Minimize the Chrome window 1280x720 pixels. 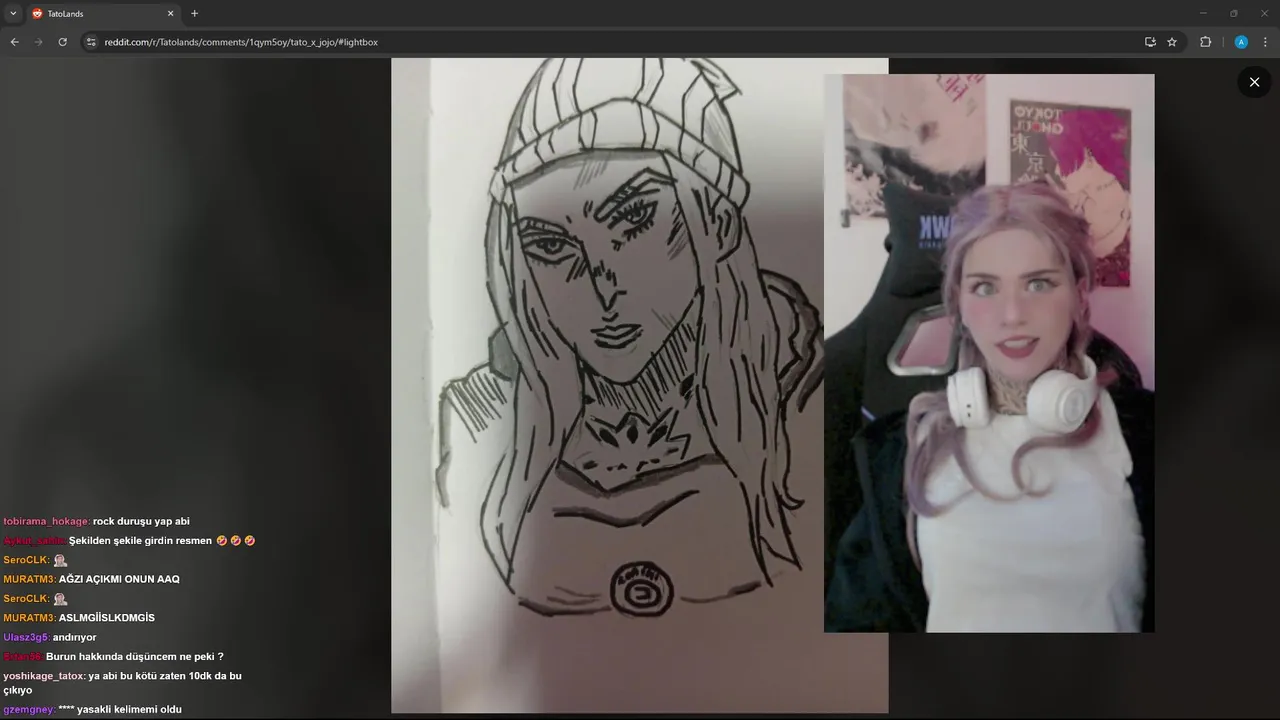click(1204, 13)
